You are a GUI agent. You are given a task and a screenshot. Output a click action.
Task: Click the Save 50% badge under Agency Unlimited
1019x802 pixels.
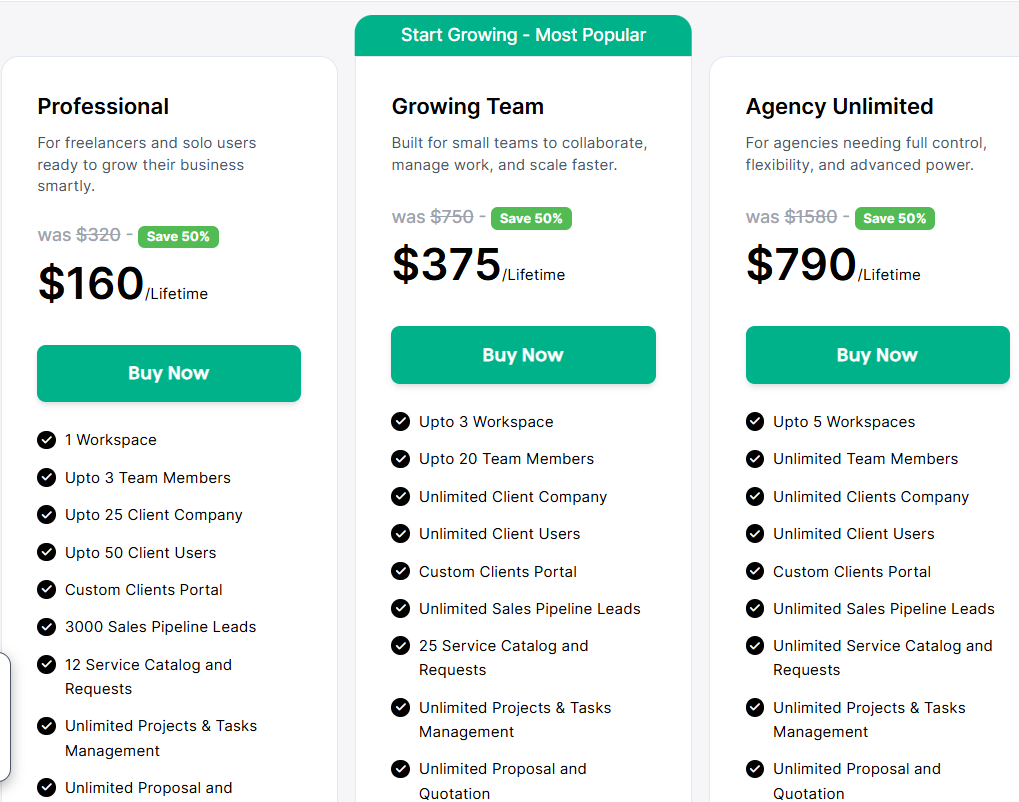point(894,218)
